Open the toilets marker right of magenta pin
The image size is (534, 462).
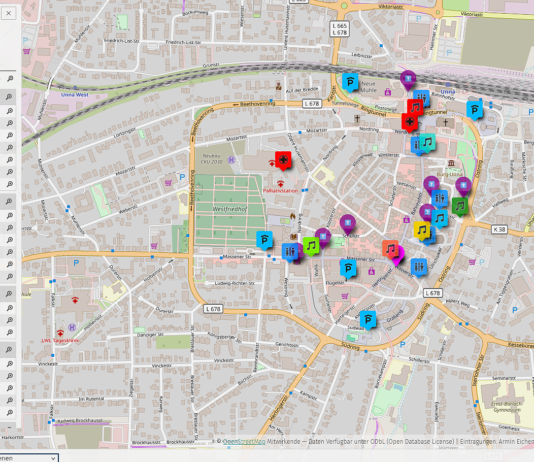point(419,267)
